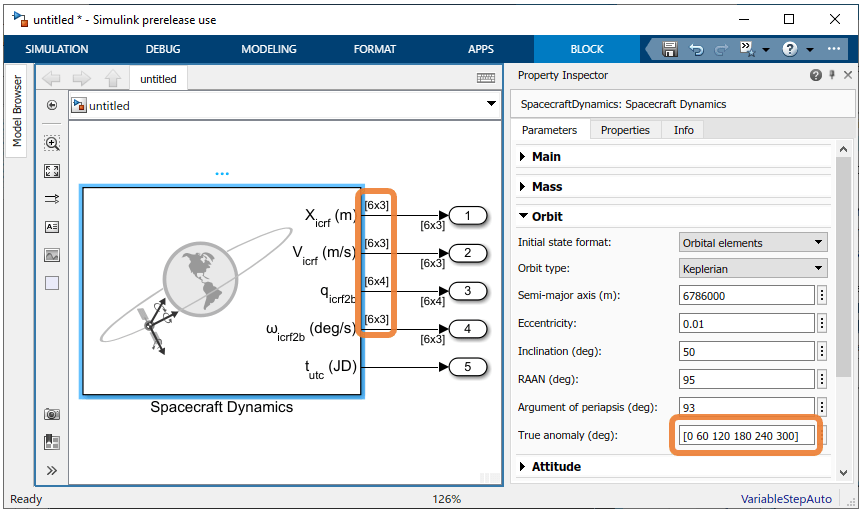Click the Fit to View icon
This screenshot has height=513, width=863.
coord(52,171)
